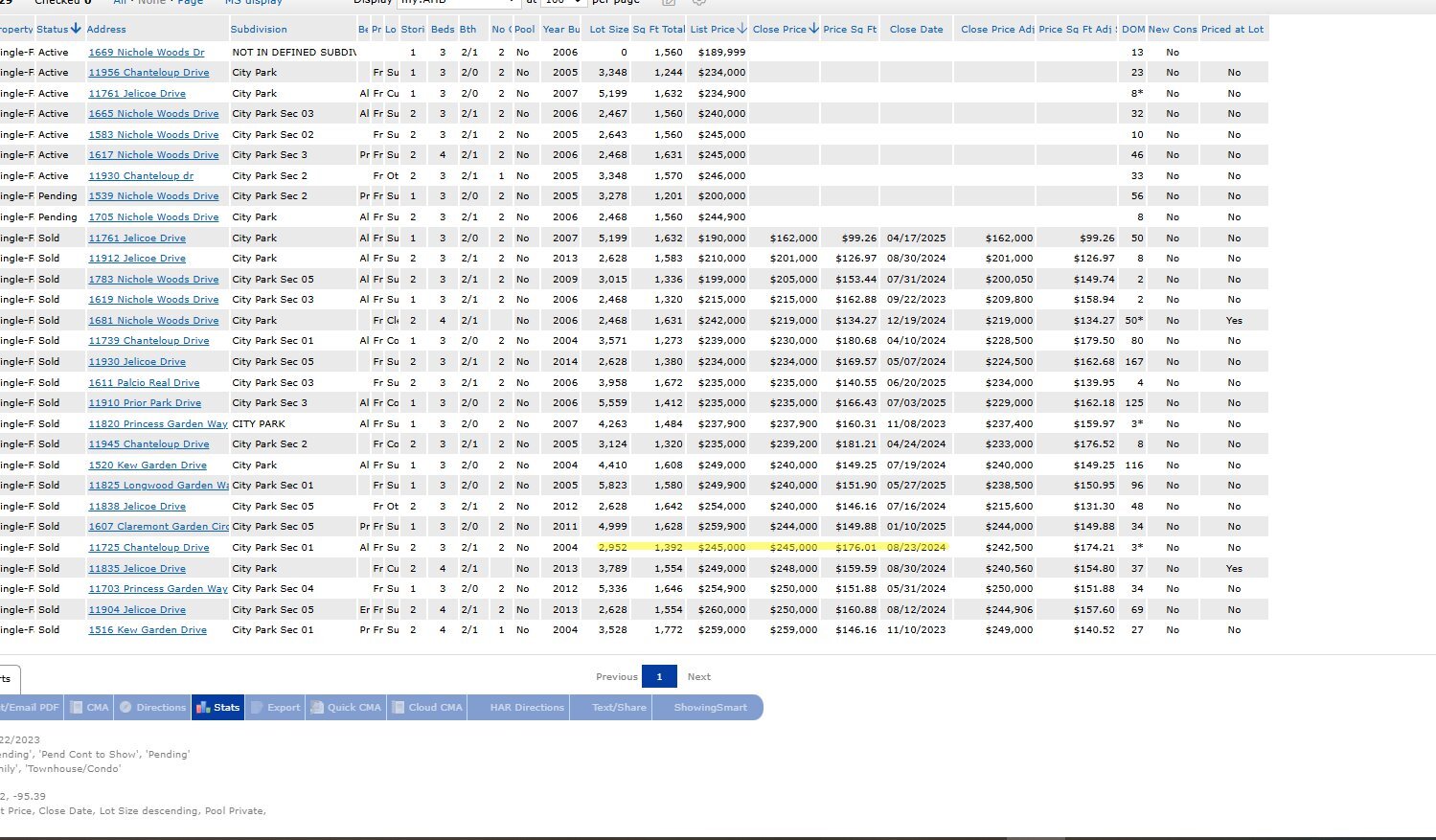Click the Status column sort arrow
Screen dimensions: 1436x840
[x=76, y=29]
